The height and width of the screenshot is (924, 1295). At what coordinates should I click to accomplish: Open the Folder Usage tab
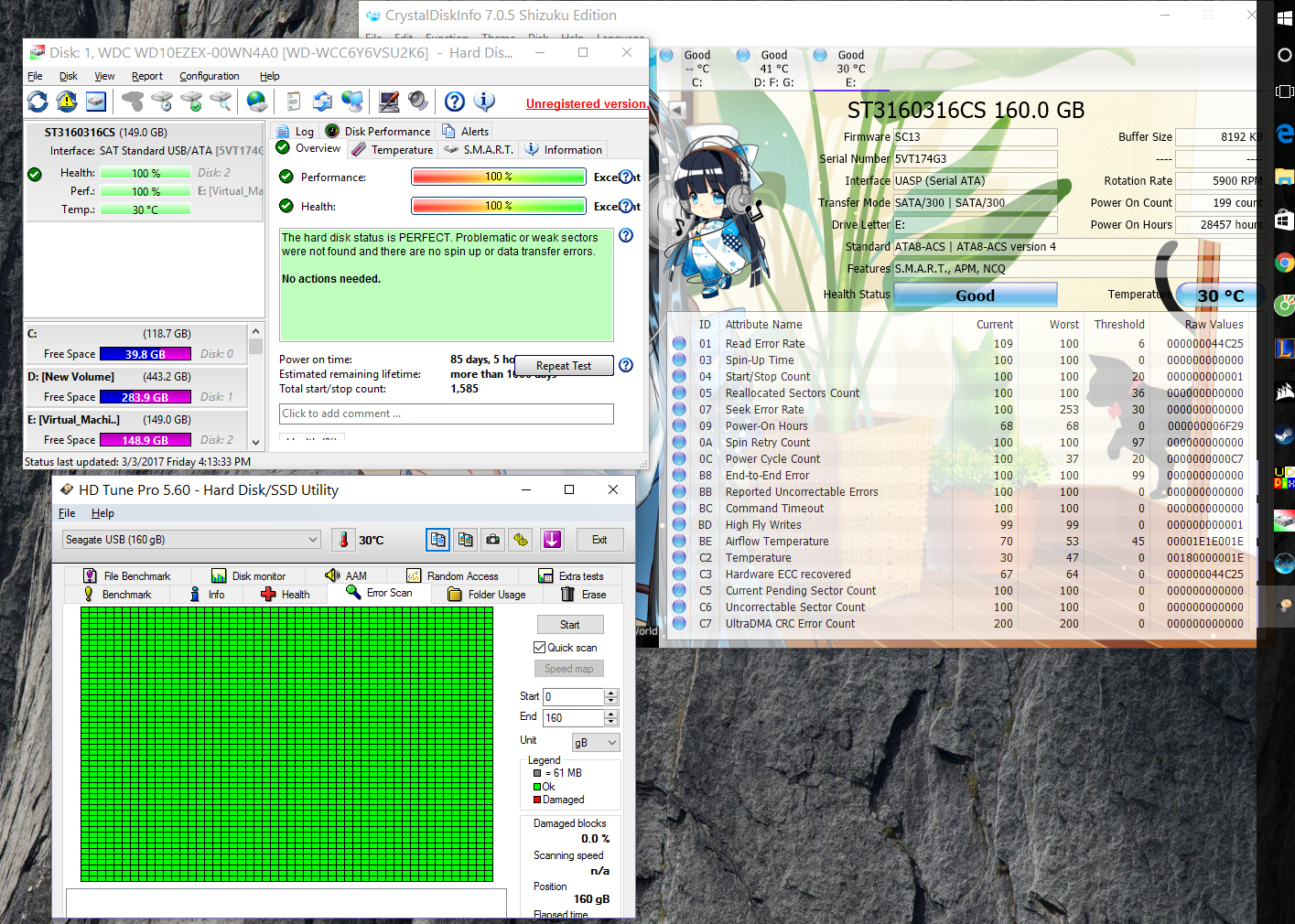(x=487, y=594)
